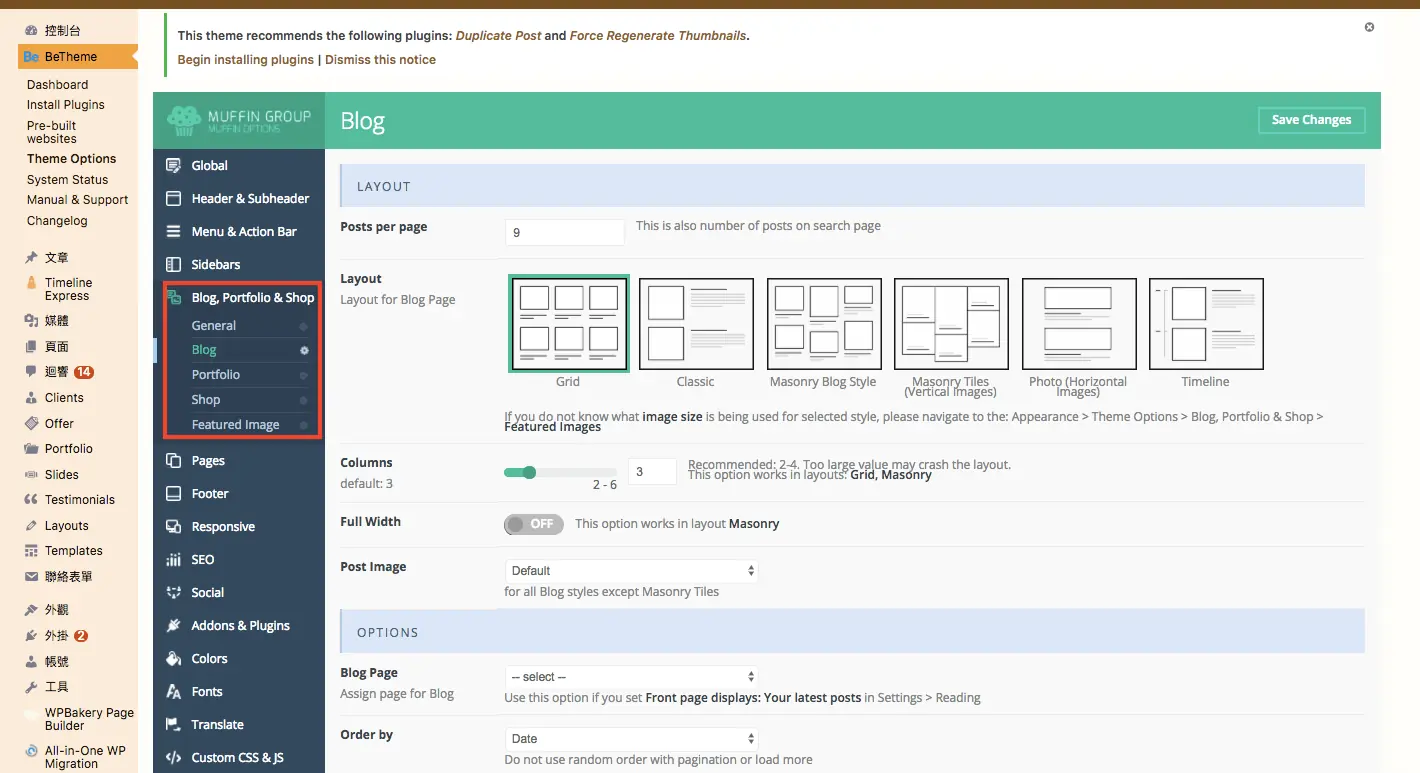Click the Menu & Action Bar hamburger icon
1420x773 pixels.
pos(173,232)
